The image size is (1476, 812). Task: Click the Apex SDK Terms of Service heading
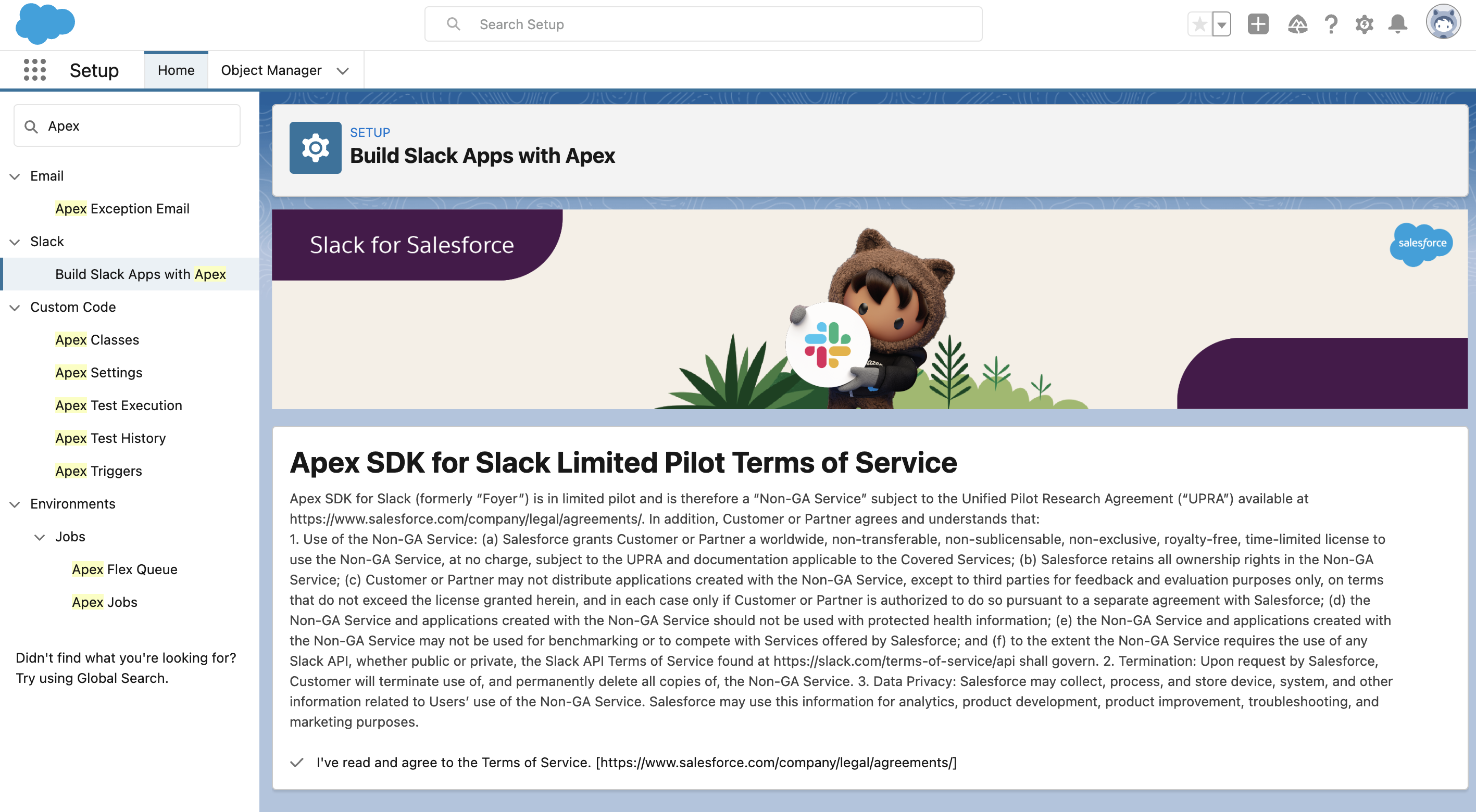tap(623, 463)
